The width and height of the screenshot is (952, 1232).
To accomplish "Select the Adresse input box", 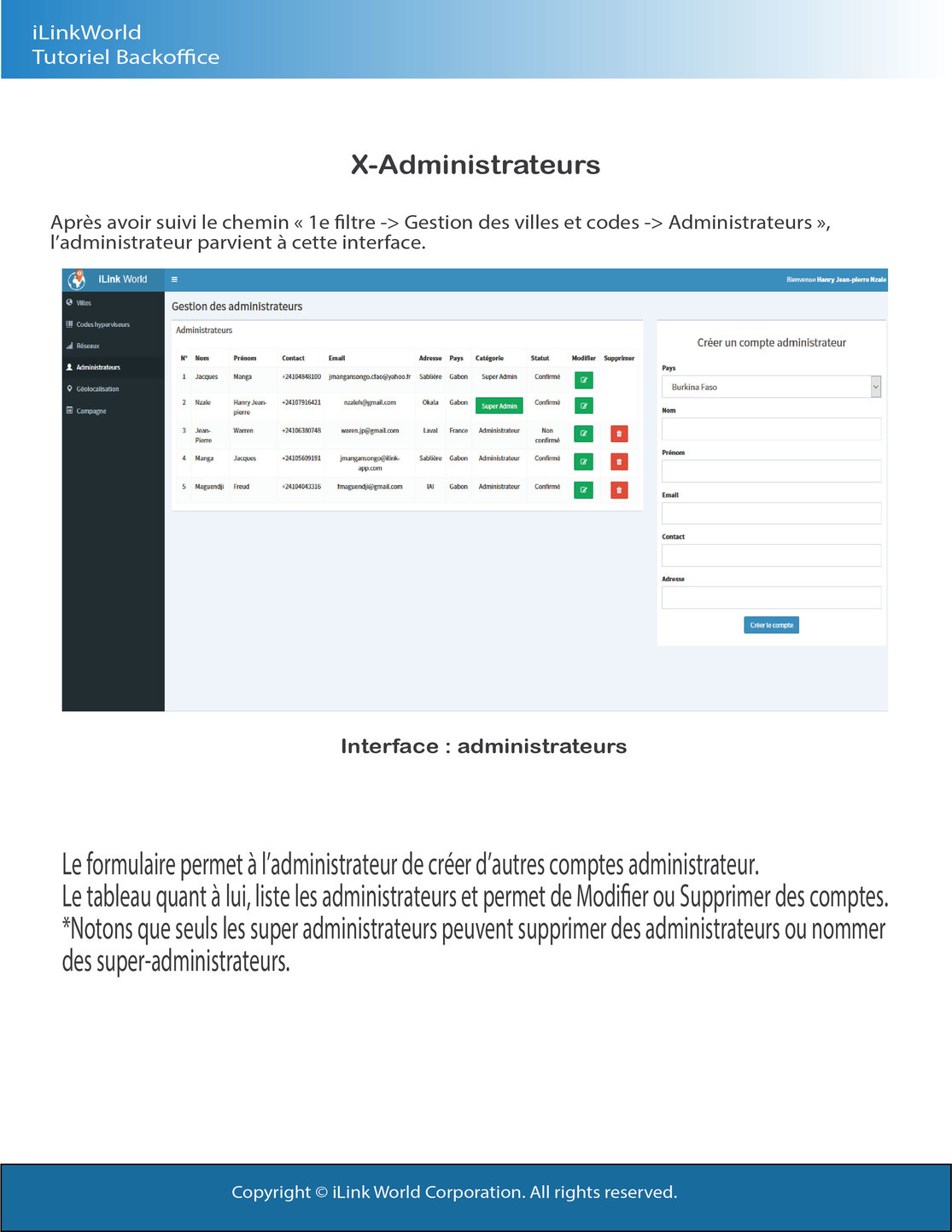I will click(770, 598).
